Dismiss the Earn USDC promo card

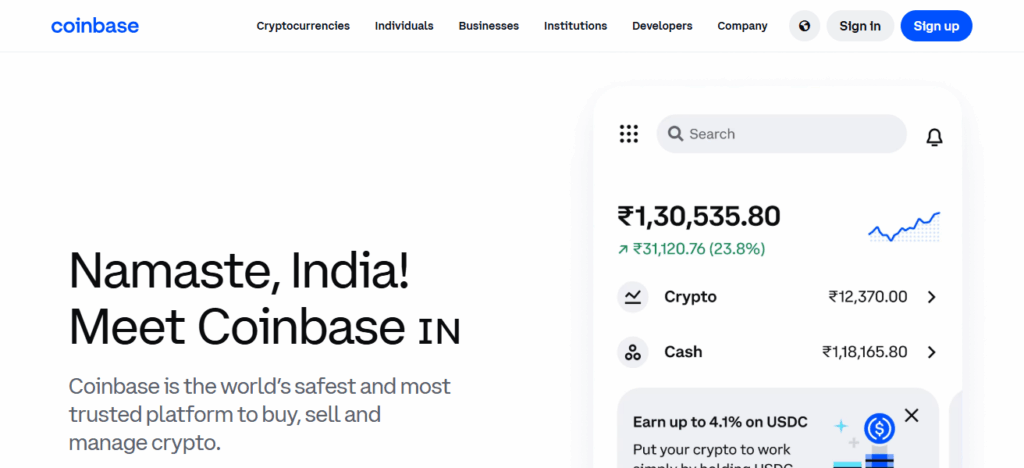pos(911,415)
